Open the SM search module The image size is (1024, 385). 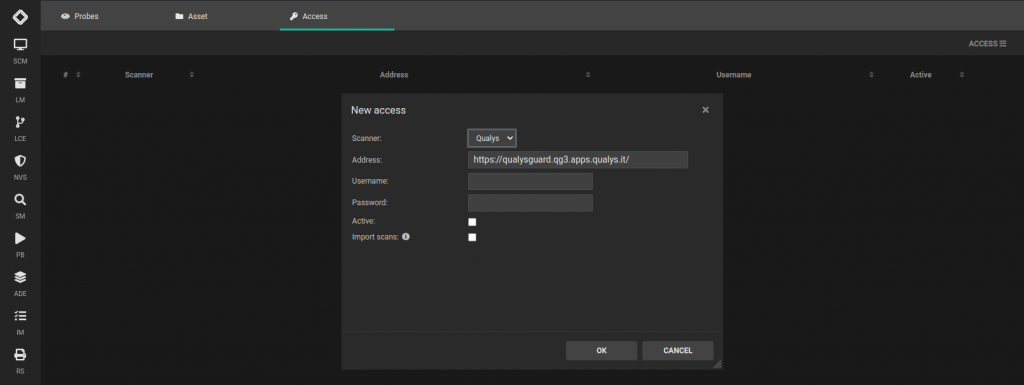tap(20, 206)
